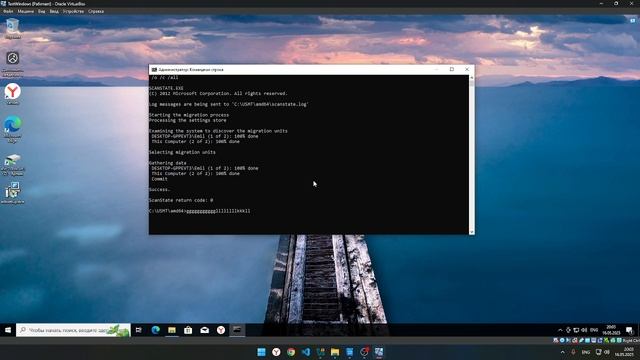Click the host microphone tray icon

click(x=573, y=352)
